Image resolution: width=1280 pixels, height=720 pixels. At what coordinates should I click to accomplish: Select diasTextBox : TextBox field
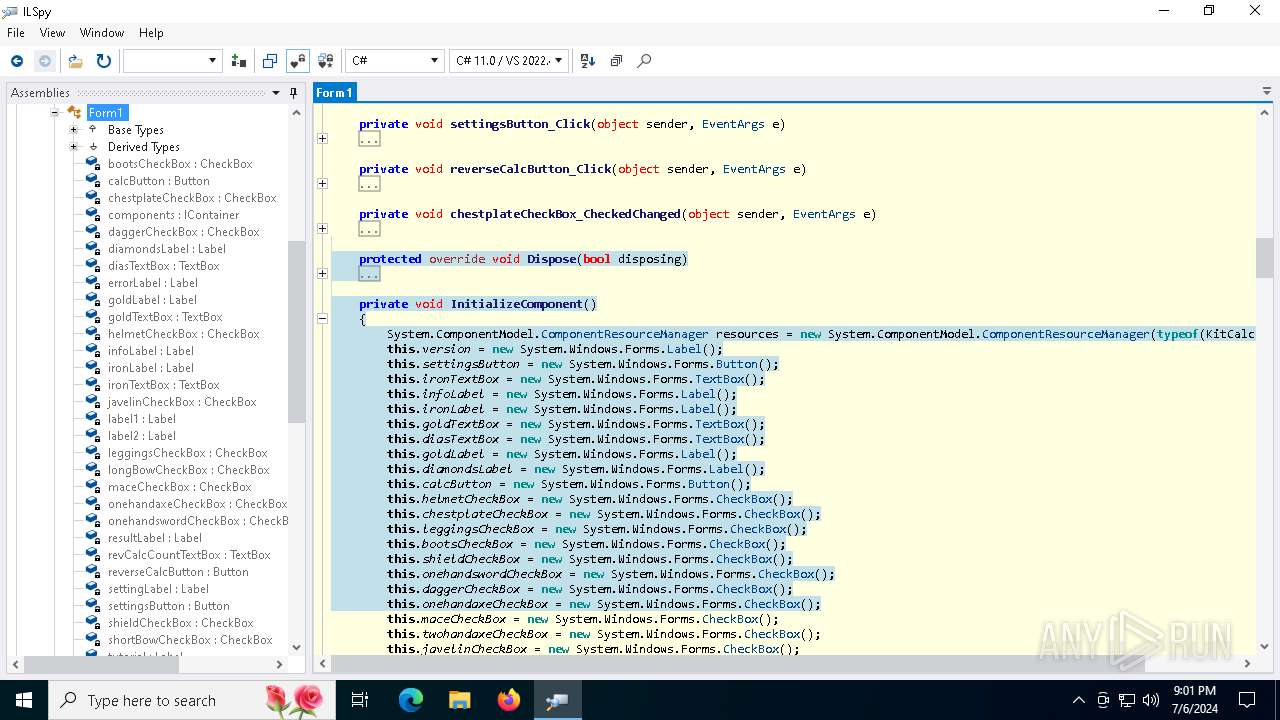[164, 266]
